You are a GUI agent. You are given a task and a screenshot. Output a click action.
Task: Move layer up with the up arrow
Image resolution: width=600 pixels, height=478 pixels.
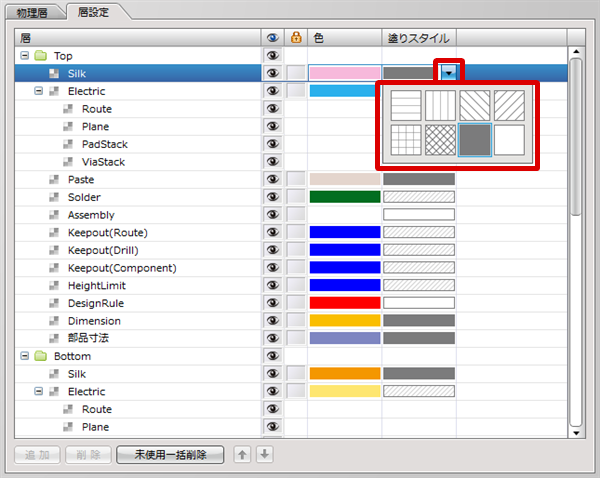pos(242,455)
